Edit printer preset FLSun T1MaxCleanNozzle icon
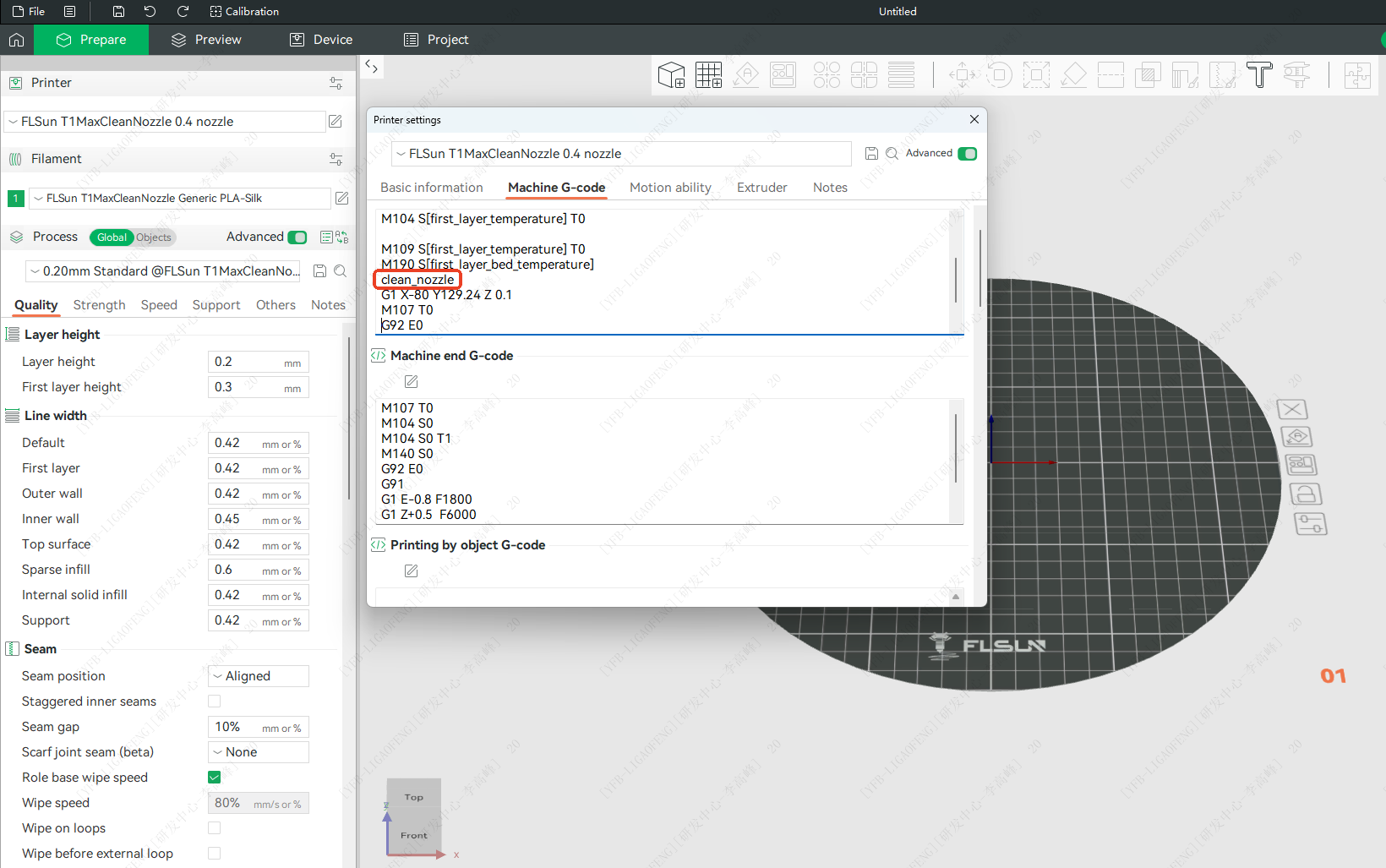The image size is (1386, 868). (336, 122)
